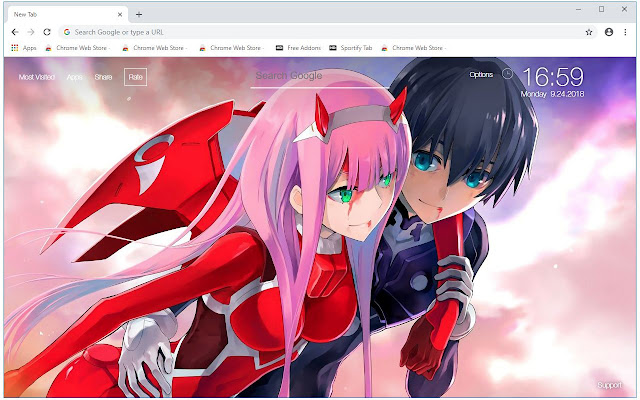Click the Rate button
640x400 pixels.
point(136,77)
